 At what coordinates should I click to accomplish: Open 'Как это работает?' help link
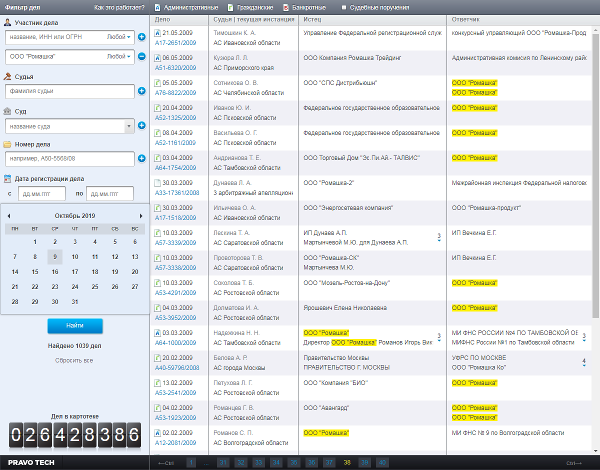pos(119,7)
